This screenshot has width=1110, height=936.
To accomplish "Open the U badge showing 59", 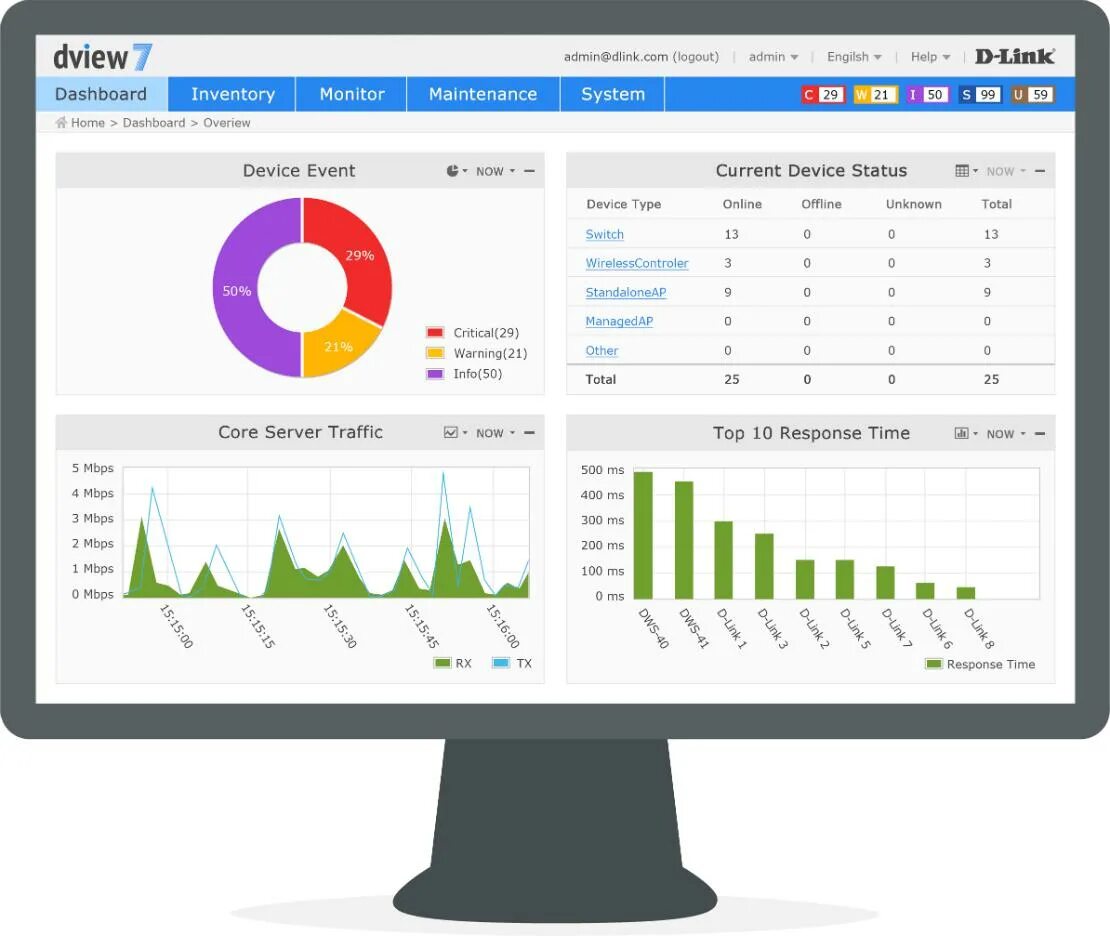I will click(x=1032, y=95).
